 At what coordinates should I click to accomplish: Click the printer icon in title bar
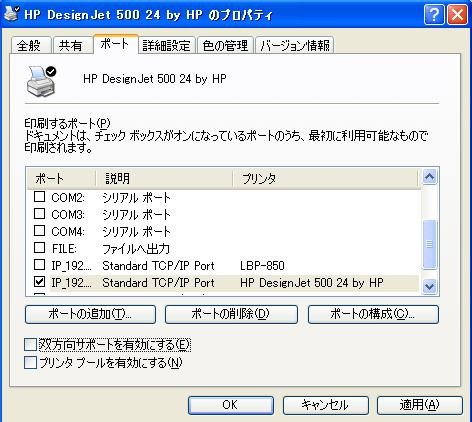coord(11,14)
